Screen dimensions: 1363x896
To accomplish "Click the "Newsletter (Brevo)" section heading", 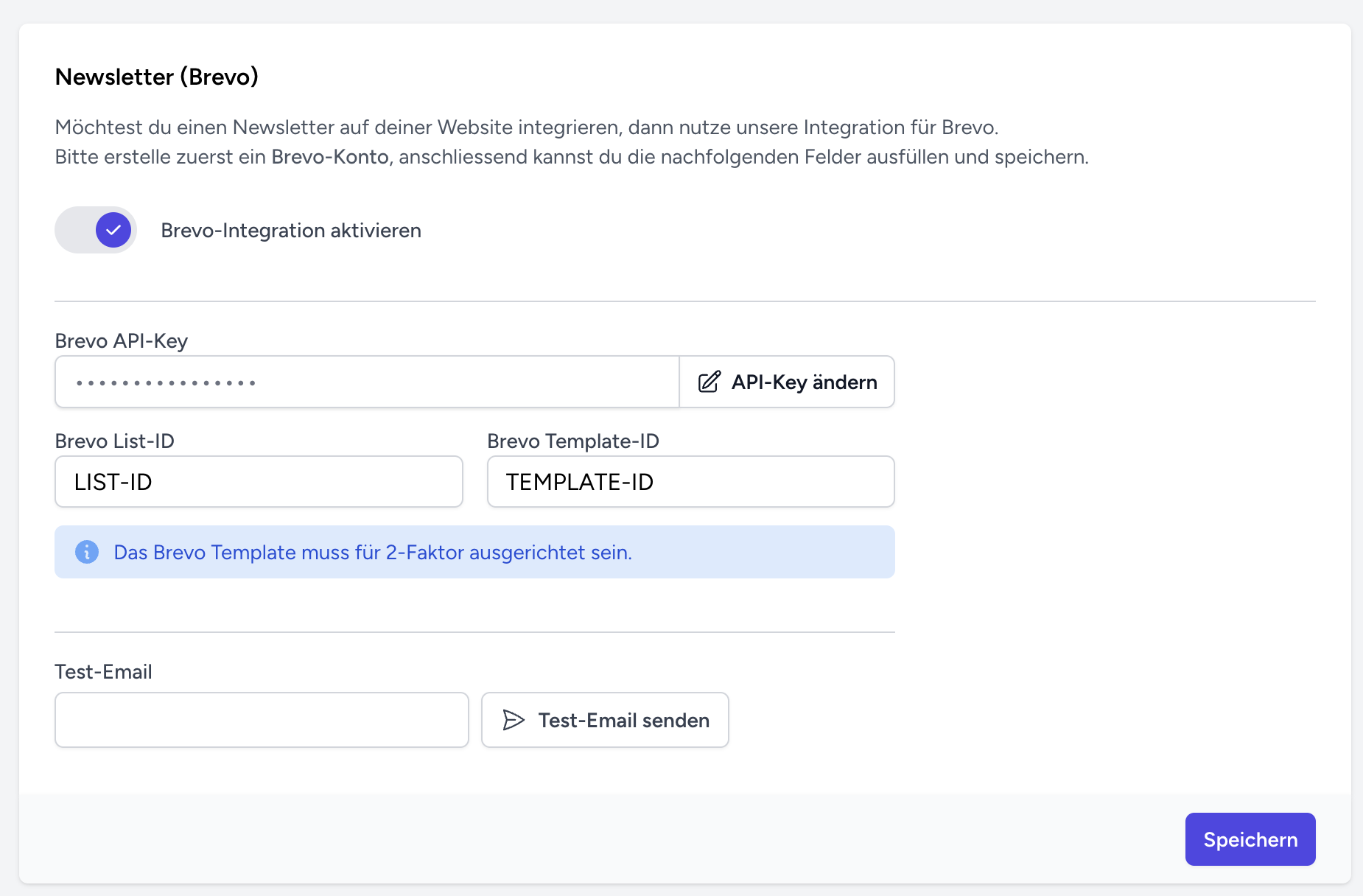I will (x=157, y=77).
